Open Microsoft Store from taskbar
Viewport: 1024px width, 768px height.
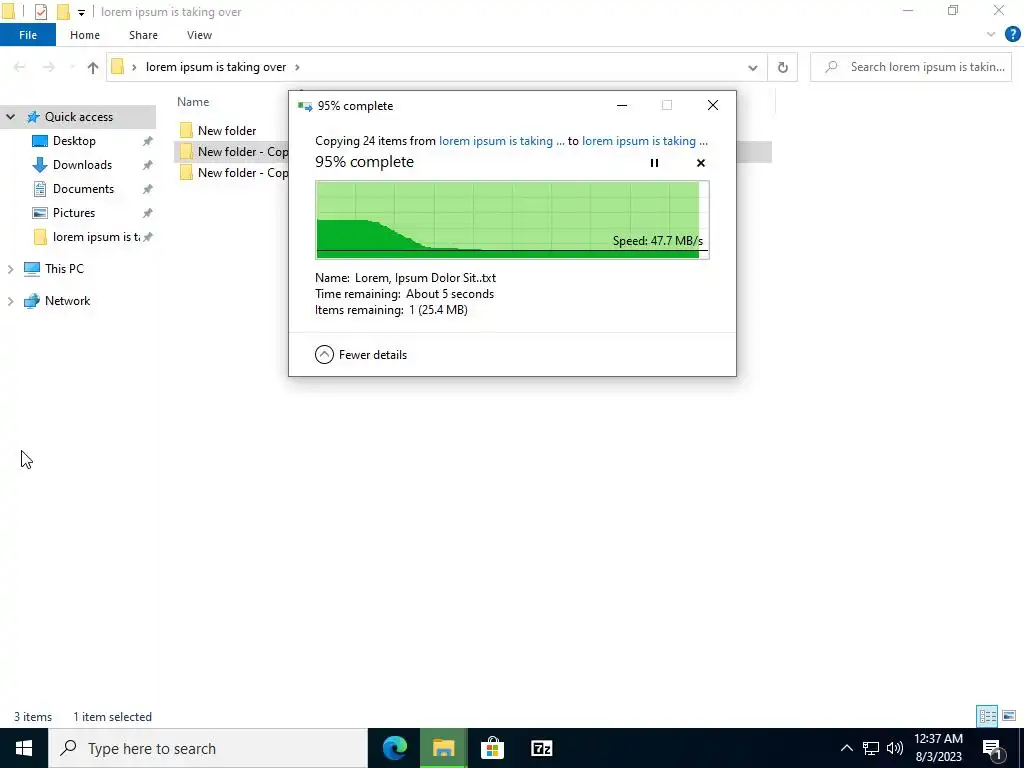point(492,748)
